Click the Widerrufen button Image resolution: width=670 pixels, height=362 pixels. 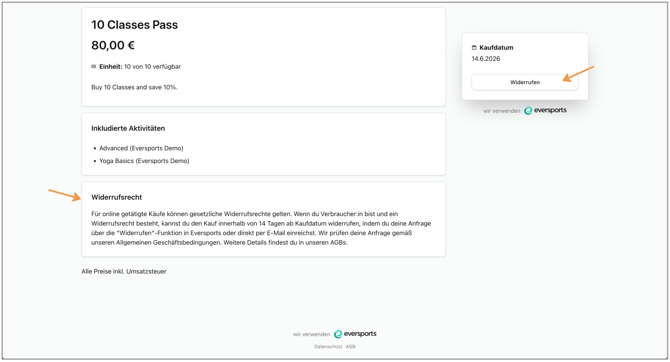coord(525,82)
